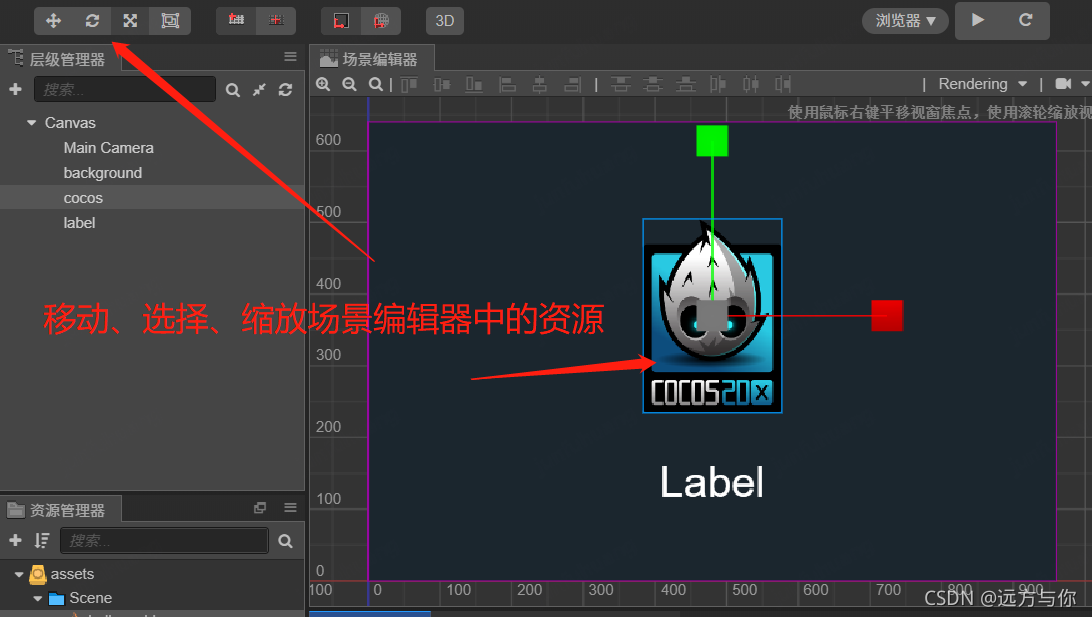Screen dimensions: 1092x617
Task: Select the Scene folder
Action: click(91, 598)
